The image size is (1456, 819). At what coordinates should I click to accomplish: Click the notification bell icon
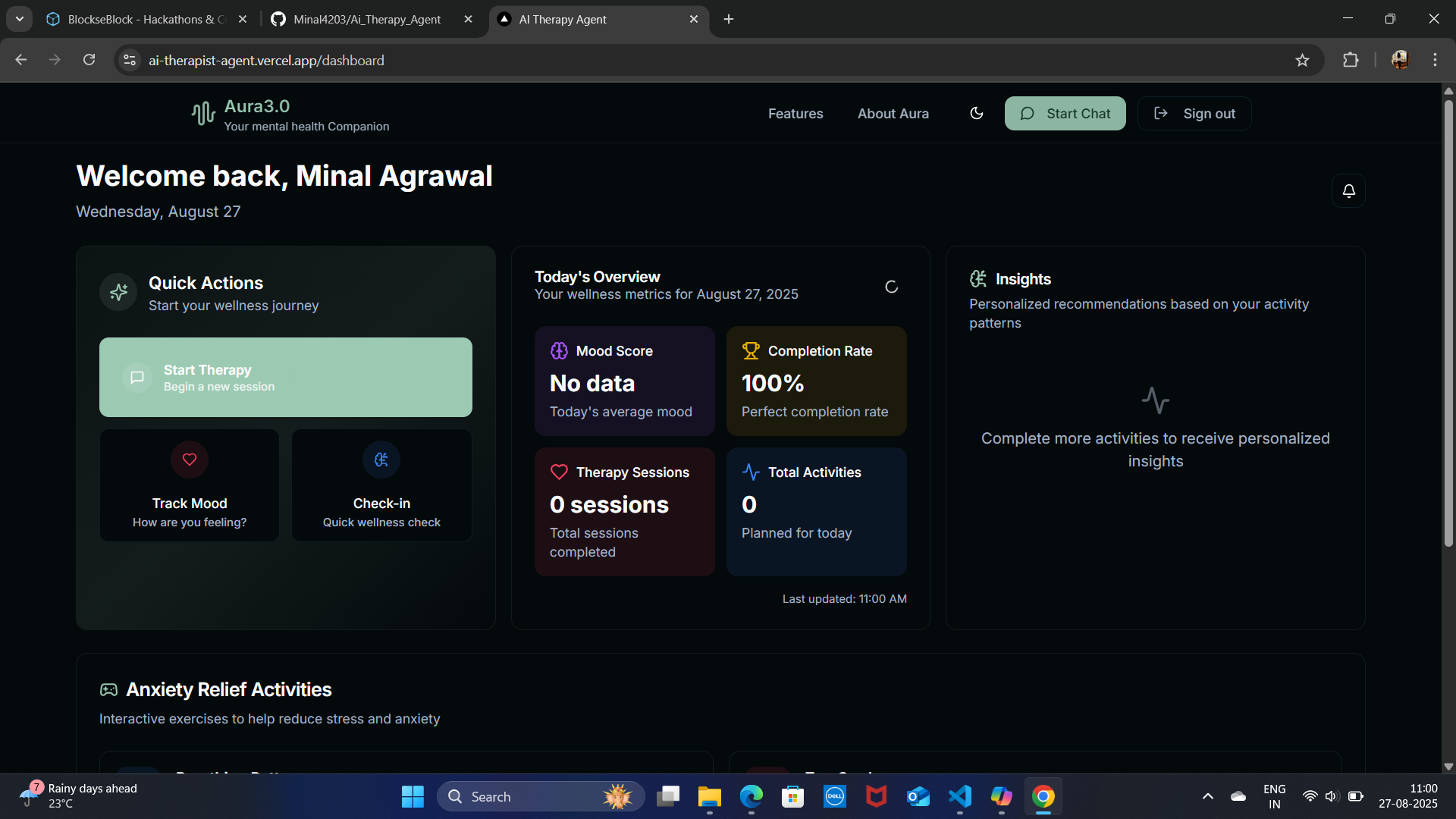tap(1348, 190)
